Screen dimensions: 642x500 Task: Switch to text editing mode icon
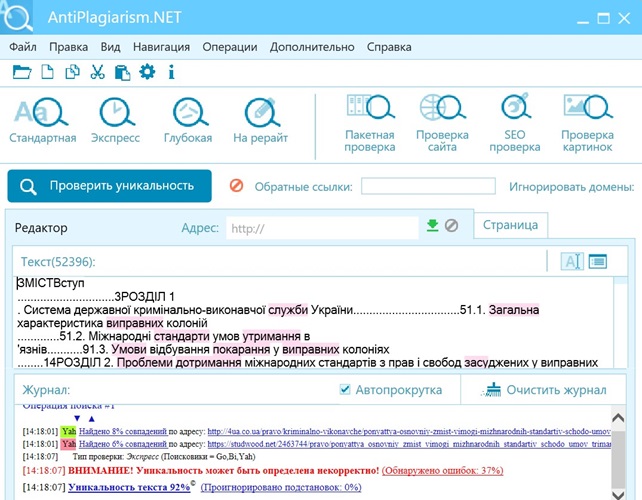[572, 261]
